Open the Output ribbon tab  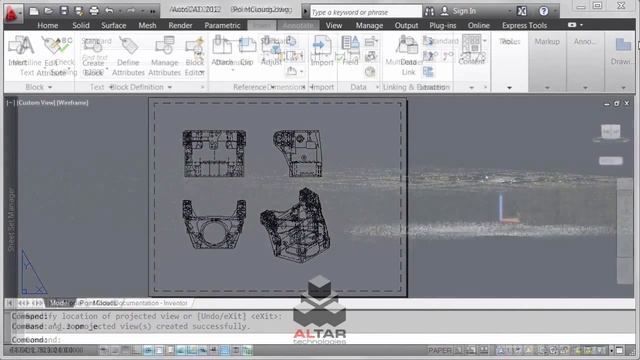pyautogui.click(x=406, y=25)
